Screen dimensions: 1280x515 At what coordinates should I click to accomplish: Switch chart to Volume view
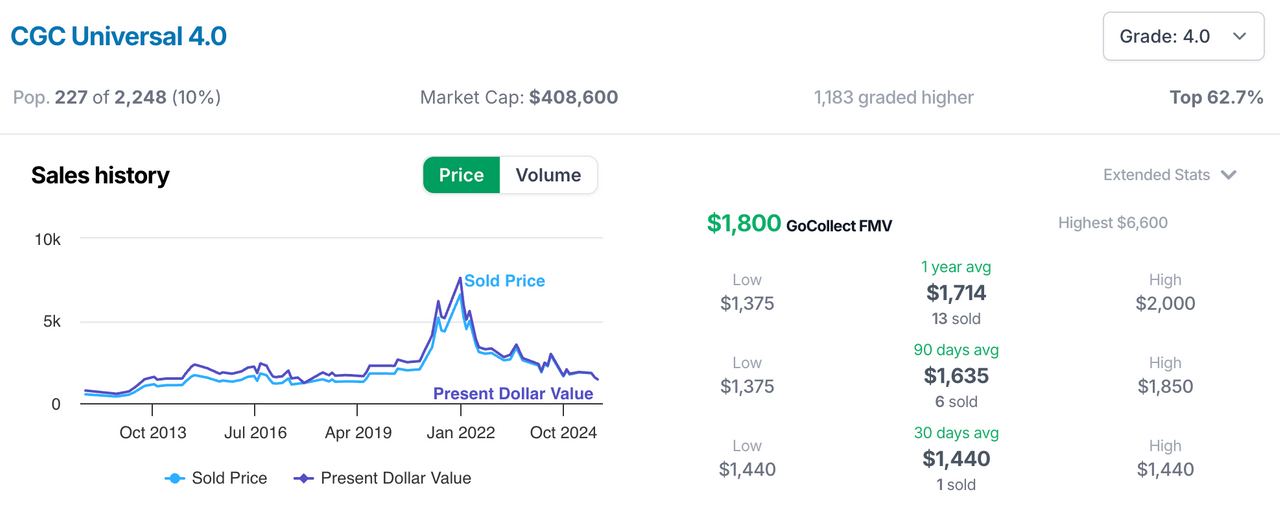548,175
